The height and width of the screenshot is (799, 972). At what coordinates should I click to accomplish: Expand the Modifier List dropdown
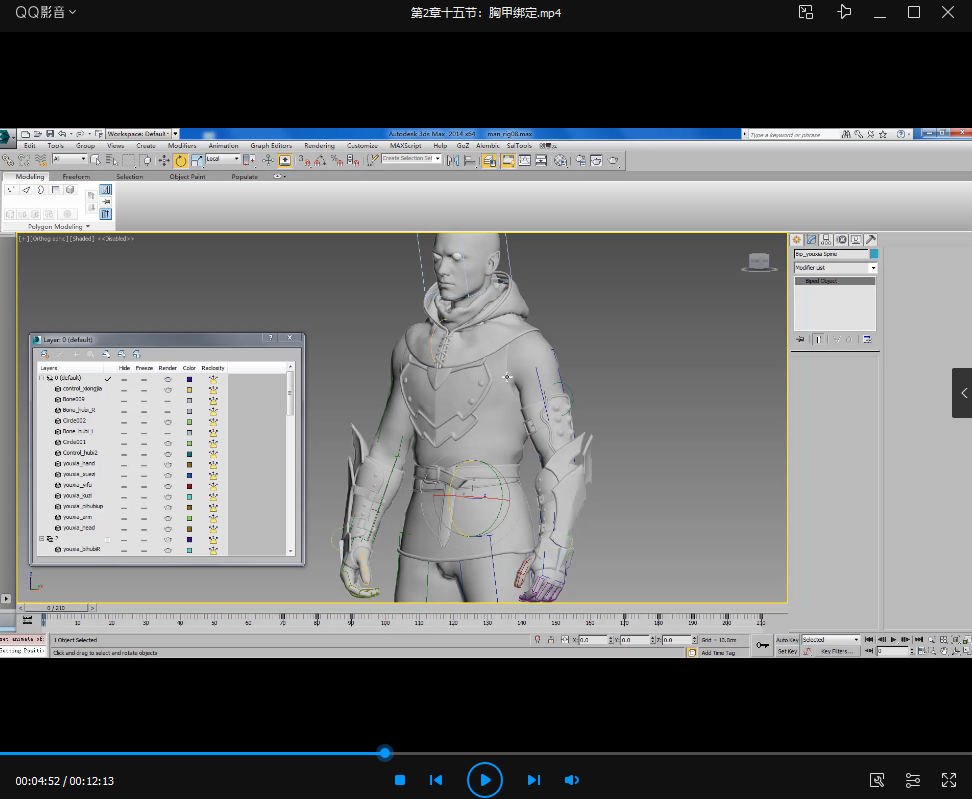tap(873, 268)
